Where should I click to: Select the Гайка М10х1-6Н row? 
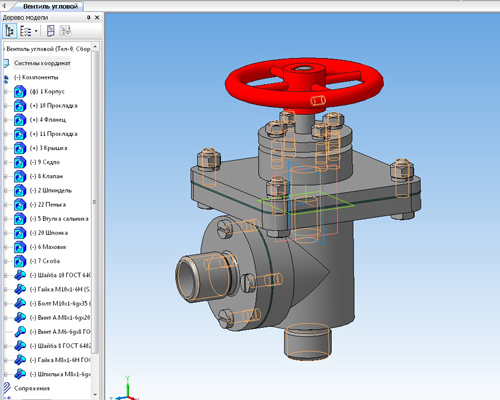[60, 289]
